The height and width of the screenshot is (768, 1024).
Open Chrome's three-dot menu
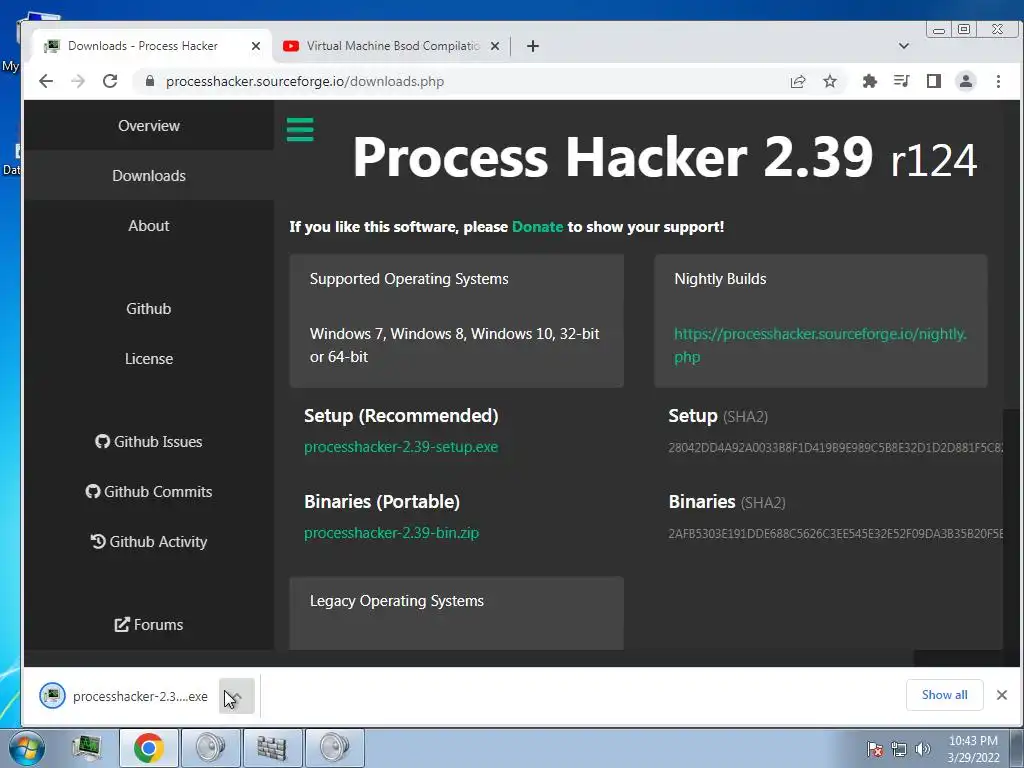[998, 82]
